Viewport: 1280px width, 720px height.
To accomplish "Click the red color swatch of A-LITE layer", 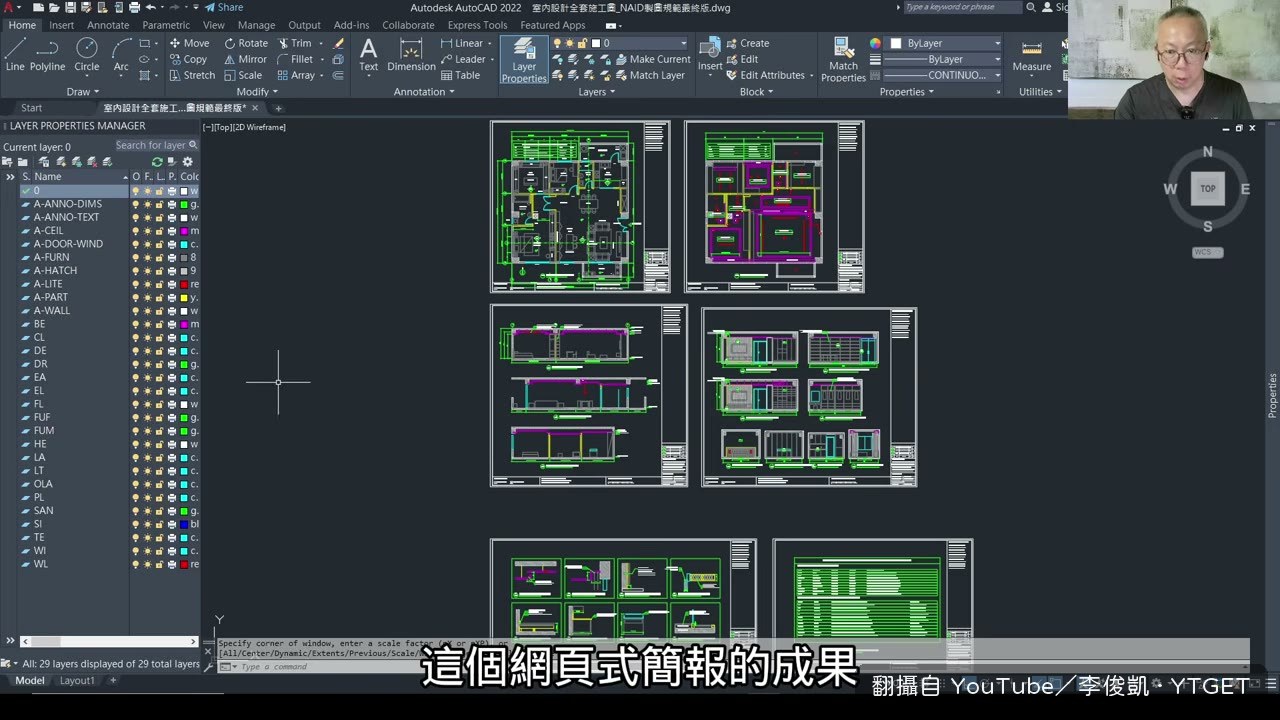I will coord(184,284).
